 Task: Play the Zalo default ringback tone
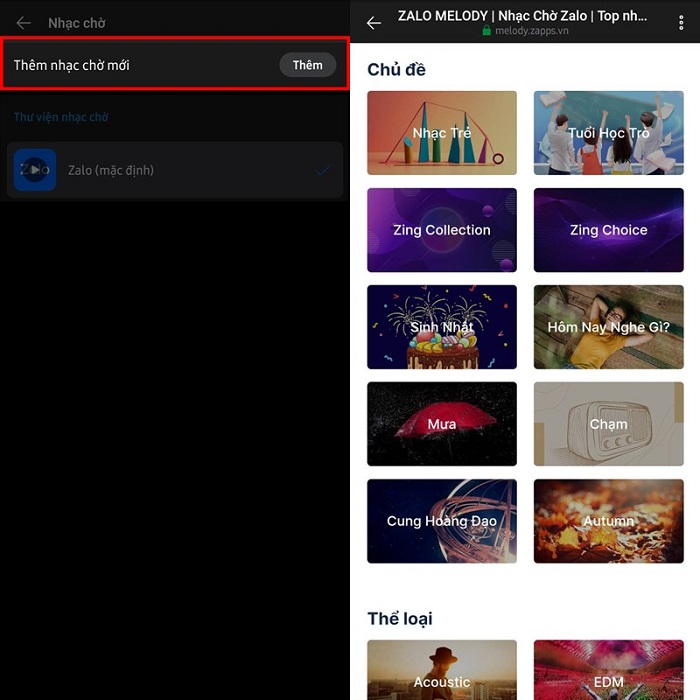coord(35,170)
